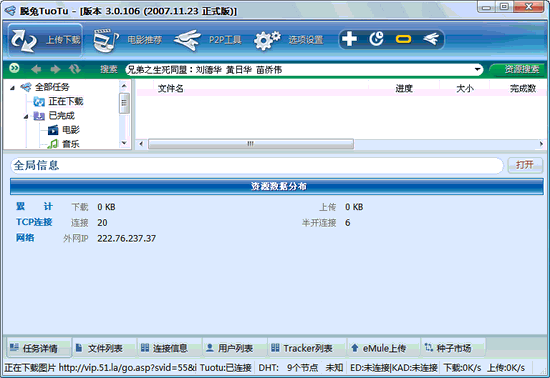This screenshot has width=550, height=378.
Task: Collapse the 全部任务 tree node
Action: coord(12,88)
